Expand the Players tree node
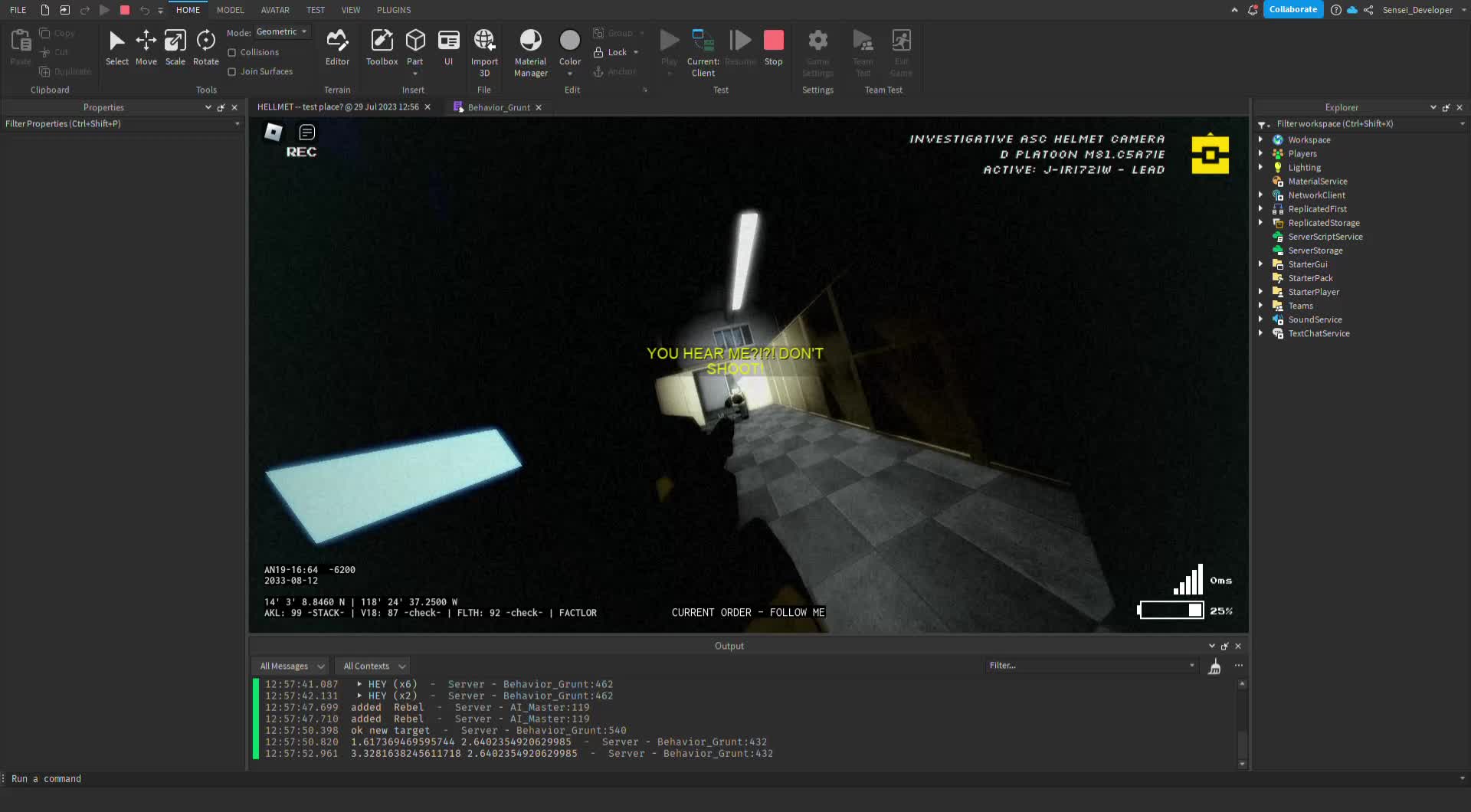The width and height of the screenshot is (1471, 812). pos(1260,153)
